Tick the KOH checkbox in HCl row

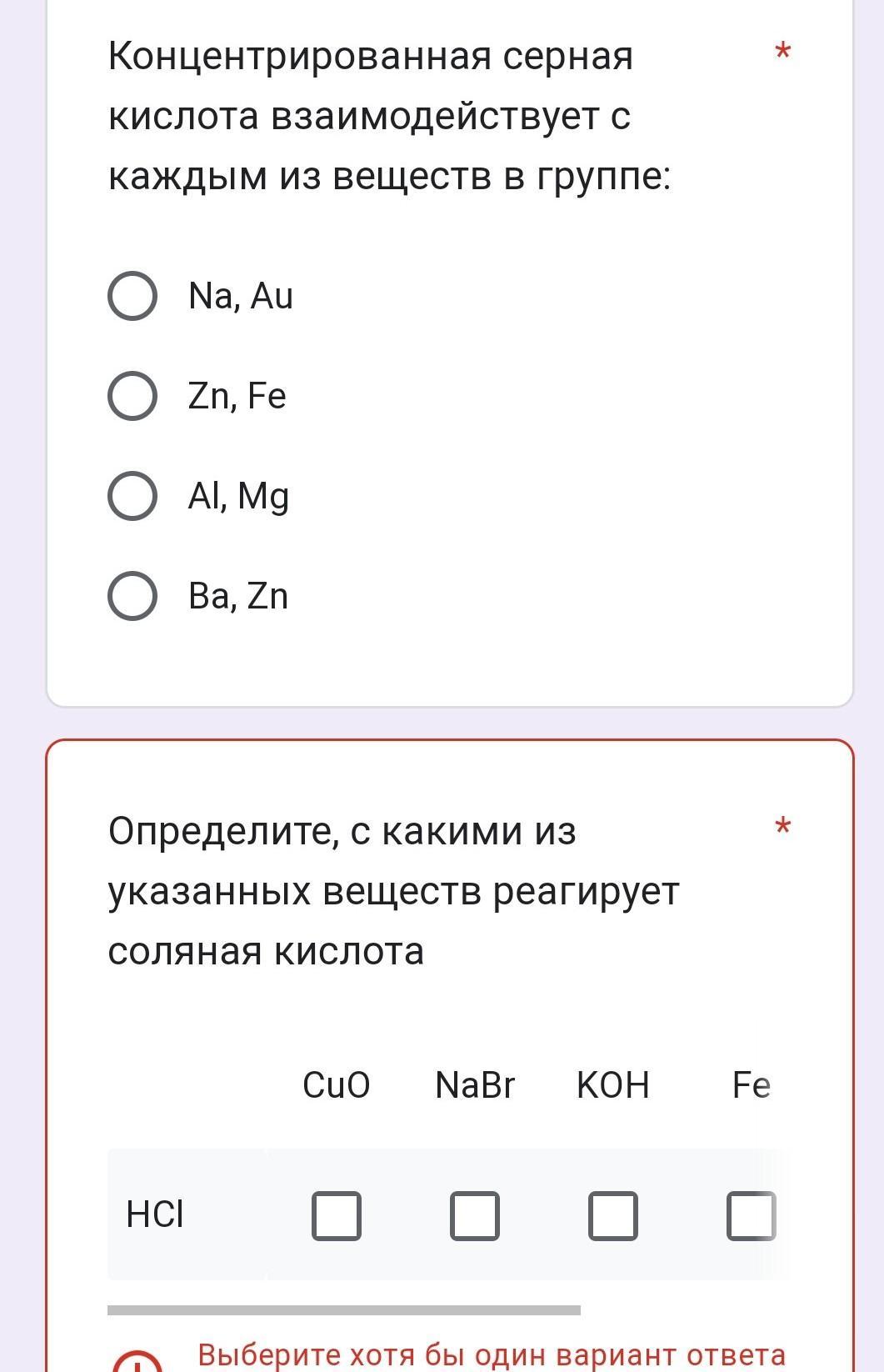click(x=613, y=1216)
